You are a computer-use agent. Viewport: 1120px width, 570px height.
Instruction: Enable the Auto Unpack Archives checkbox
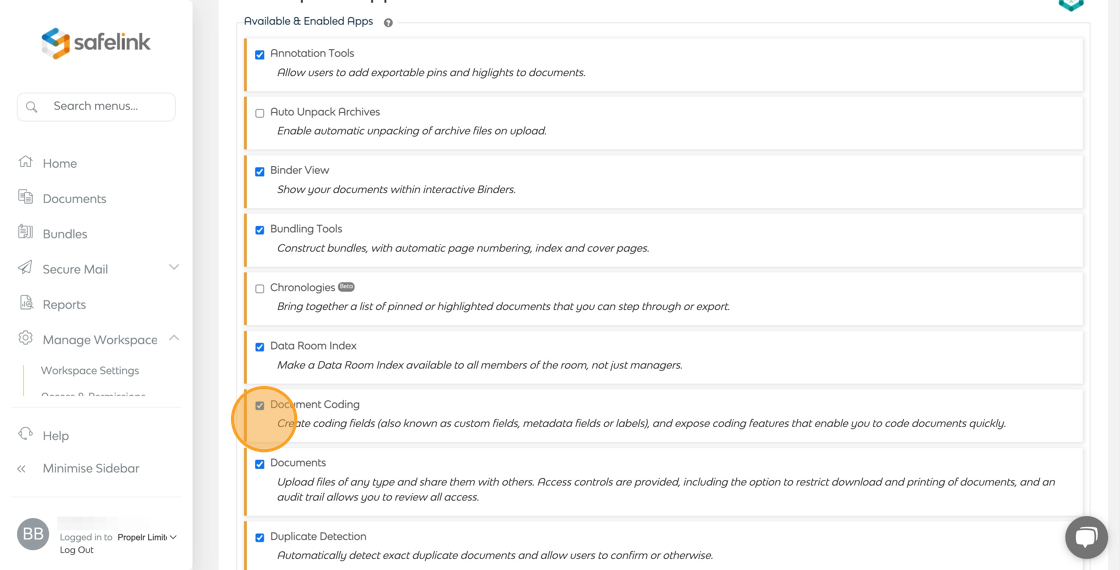[260, 113]
